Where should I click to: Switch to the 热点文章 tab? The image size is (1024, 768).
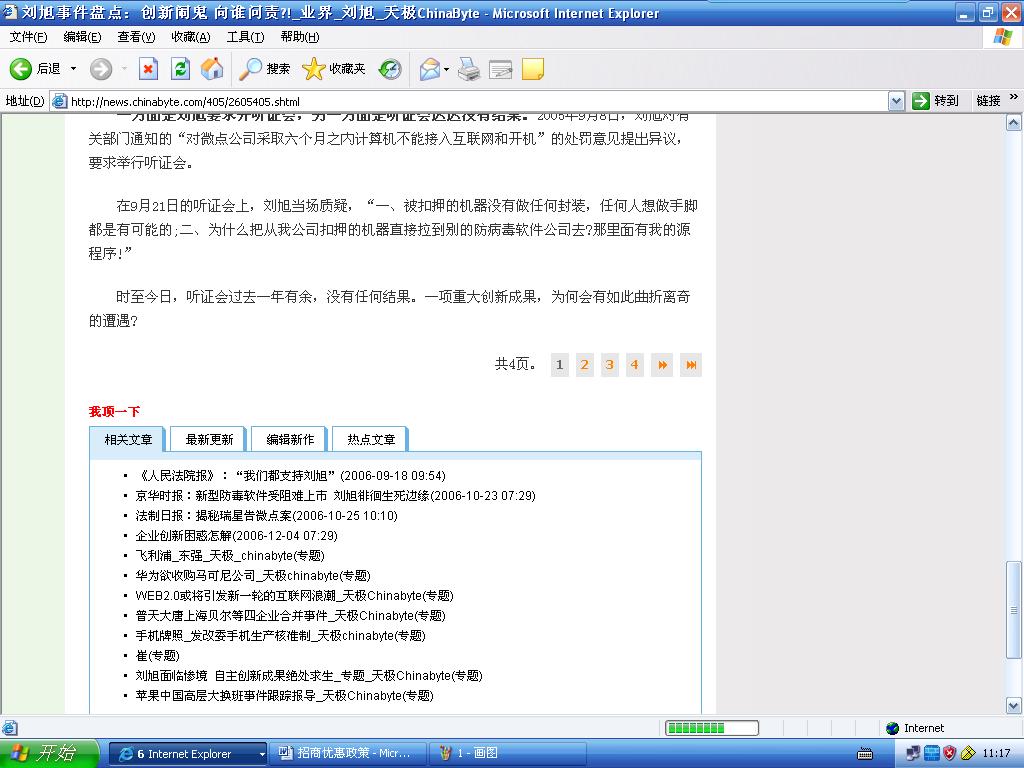pos(371,440)
